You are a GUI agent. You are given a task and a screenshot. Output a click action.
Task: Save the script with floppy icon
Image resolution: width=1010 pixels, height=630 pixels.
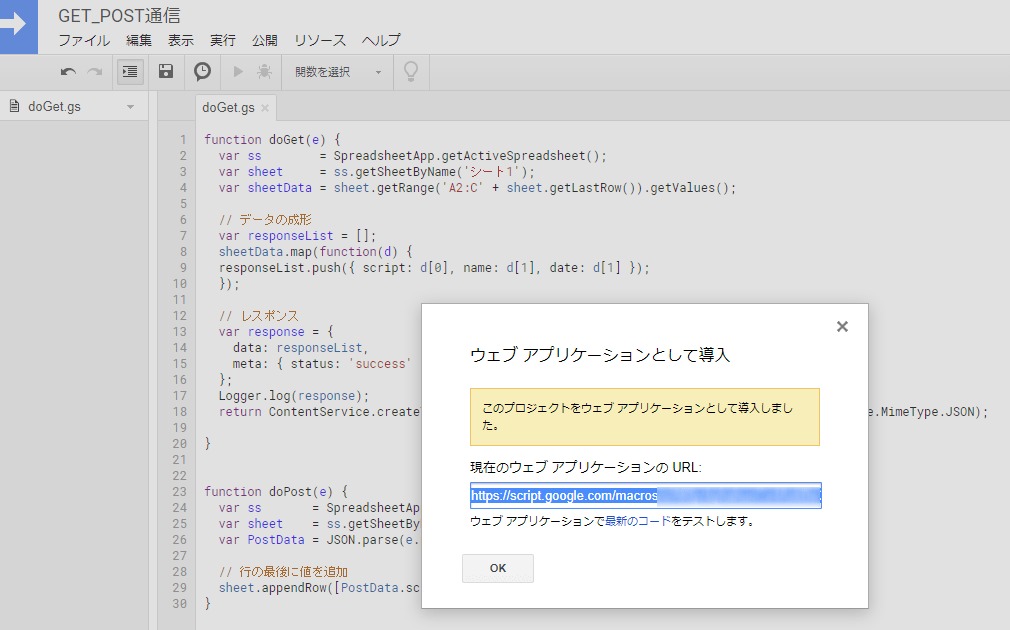[166, 72]
